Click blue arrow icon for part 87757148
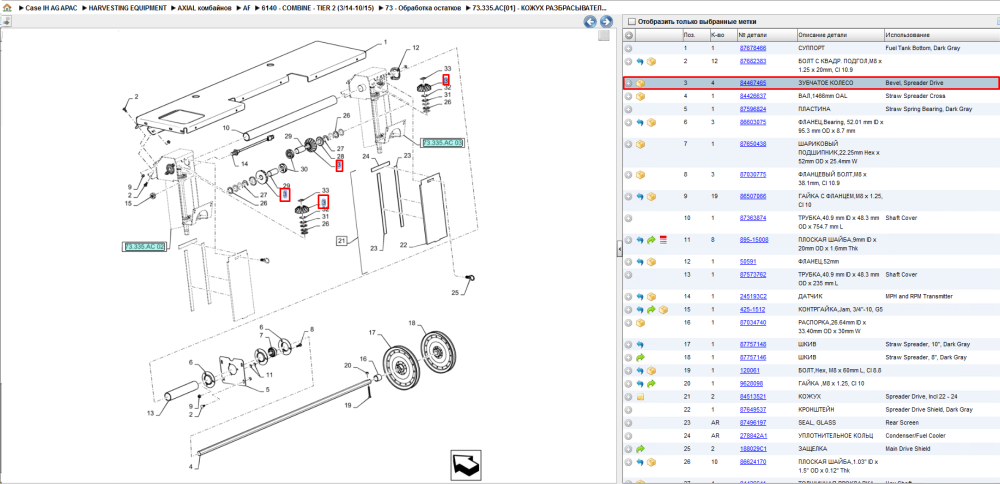Screen dimensions: 1000x484 (640, 345)
